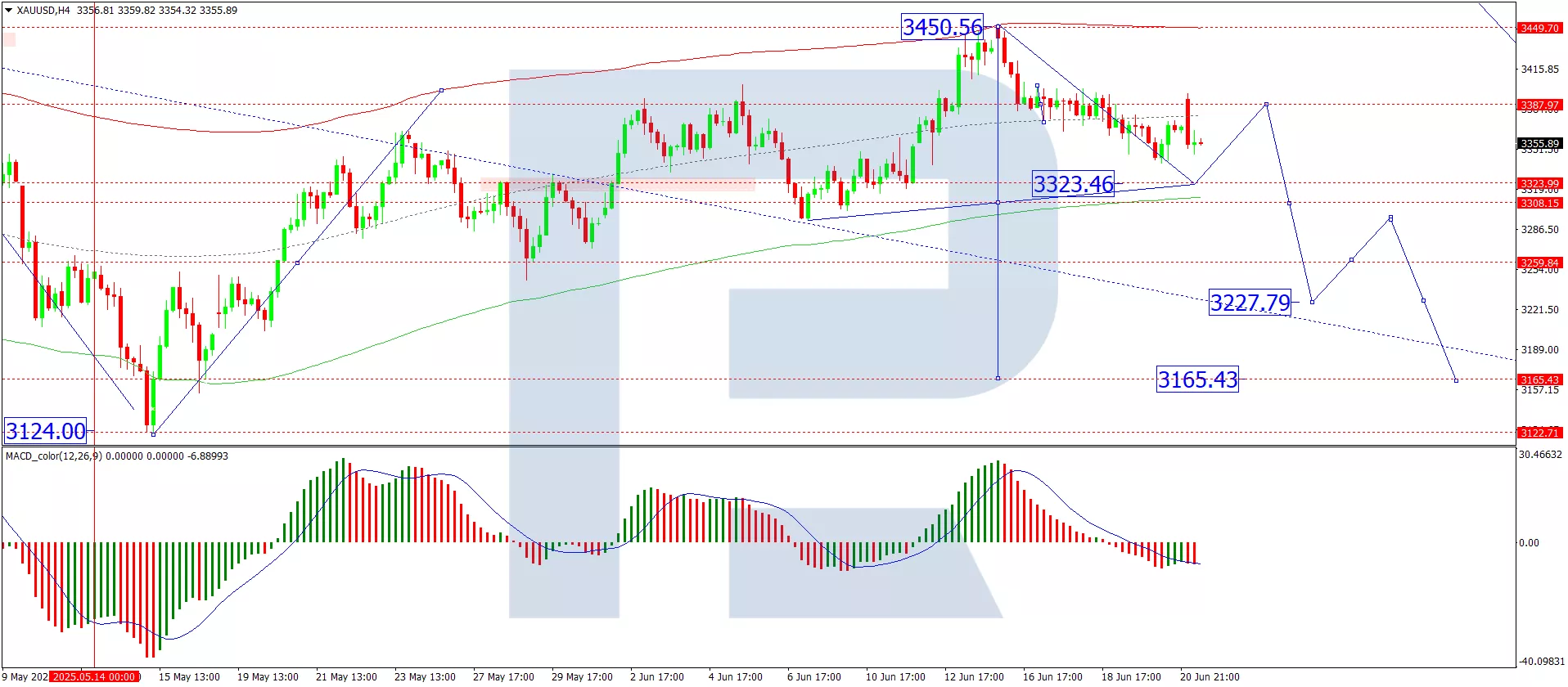Viewport: 1568px width, 687px height.
Task: Click the MACD_color(12,26,9) indicator label
Action: (x=53, y=456)
